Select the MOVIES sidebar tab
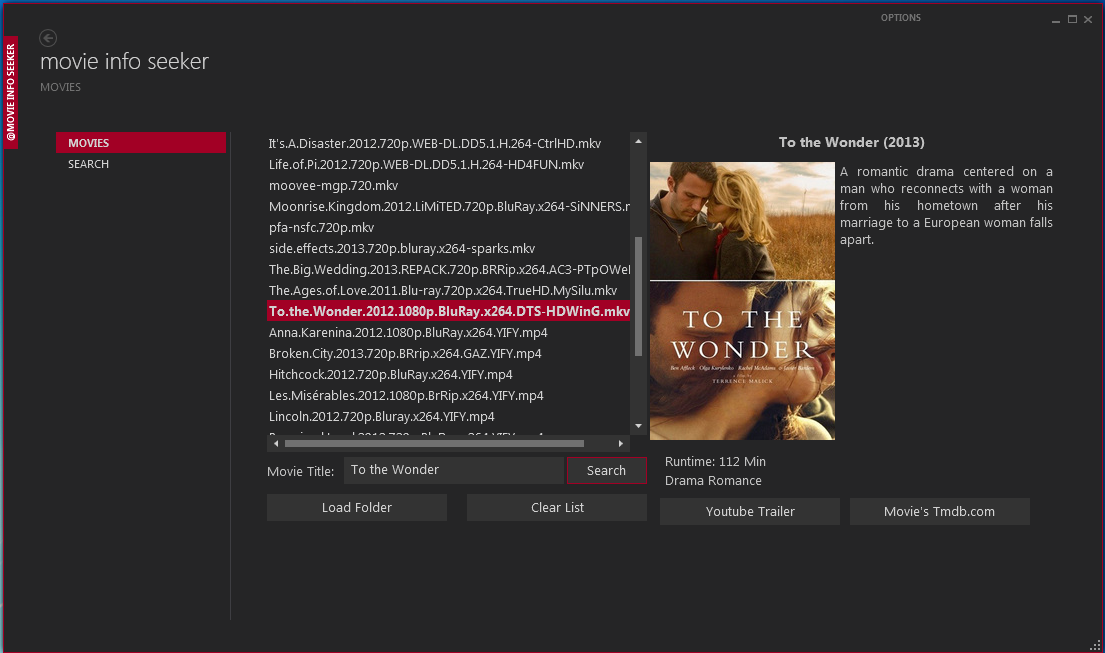1105x653 pixels. pyautogui.click(x=141, y=142)
